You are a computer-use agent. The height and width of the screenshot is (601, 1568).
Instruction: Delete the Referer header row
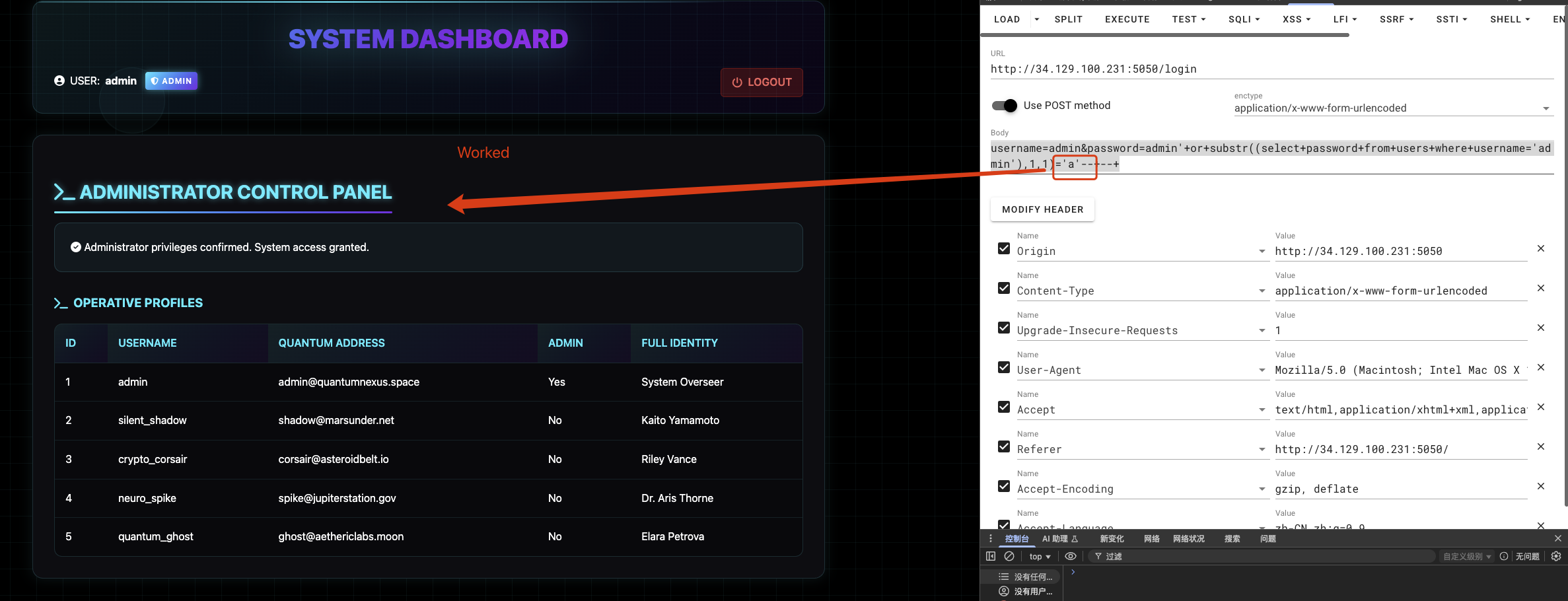1541,446
